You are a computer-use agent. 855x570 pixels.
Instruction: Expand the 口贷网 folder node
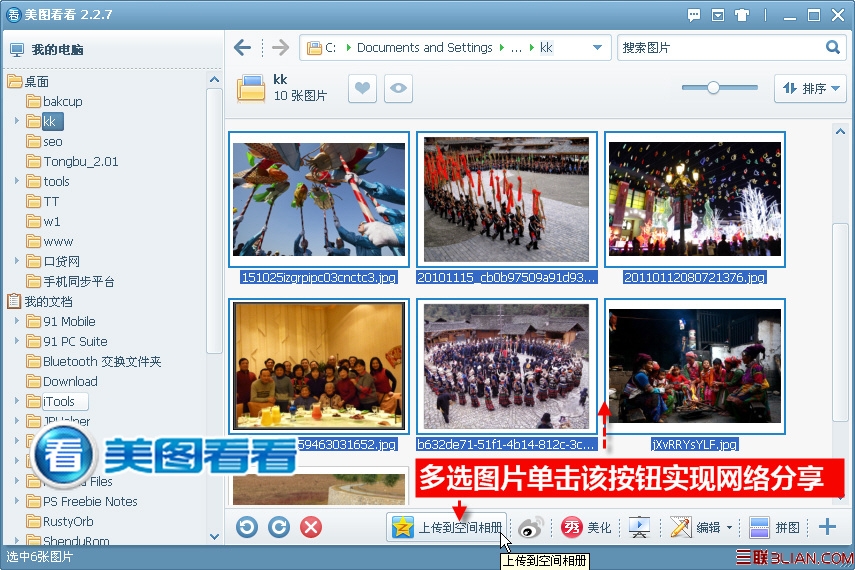point(16,261)
